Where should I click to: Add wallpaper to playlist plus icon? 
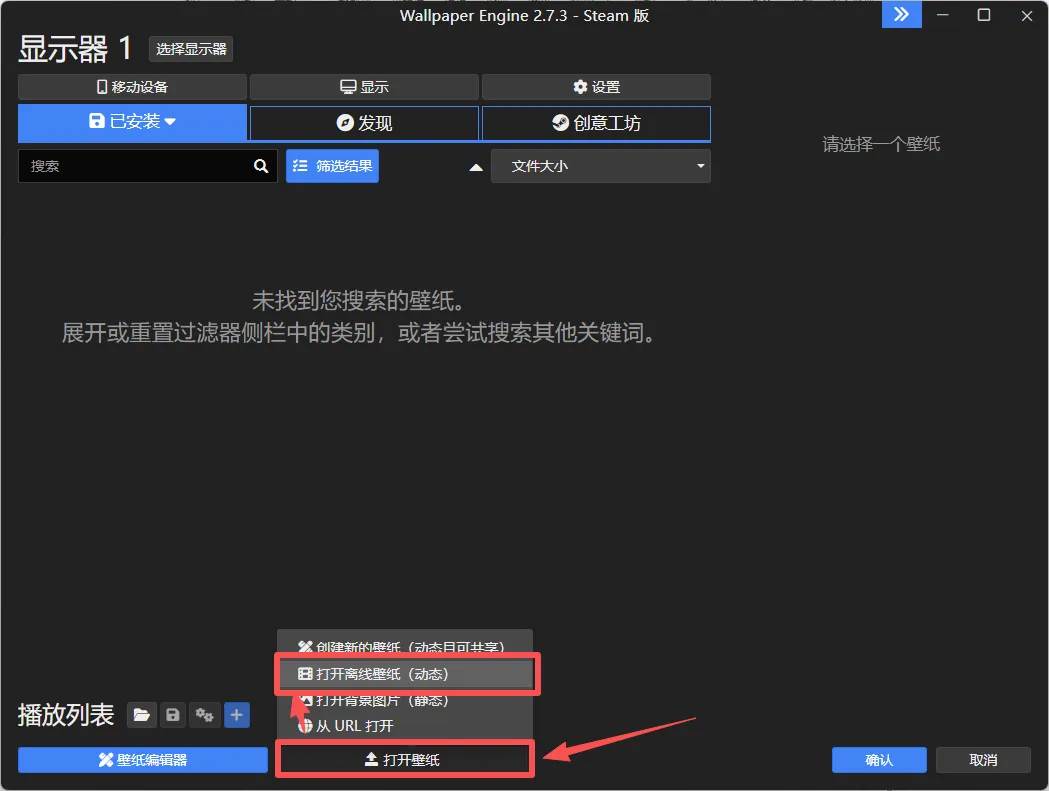[x=236, y=715]
